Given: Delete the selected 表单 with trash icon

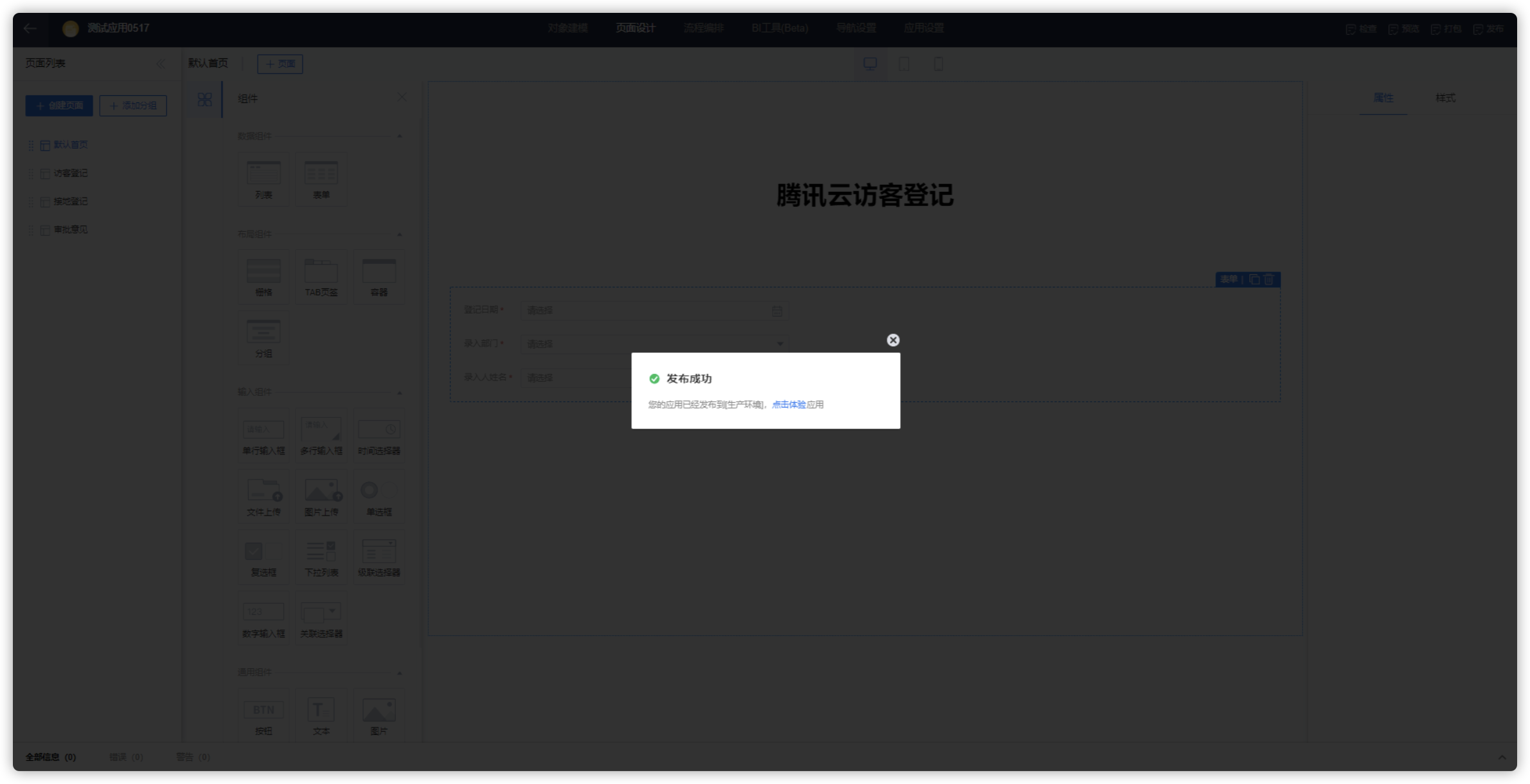Looking at the screenshot, I should click(1269, 279).
